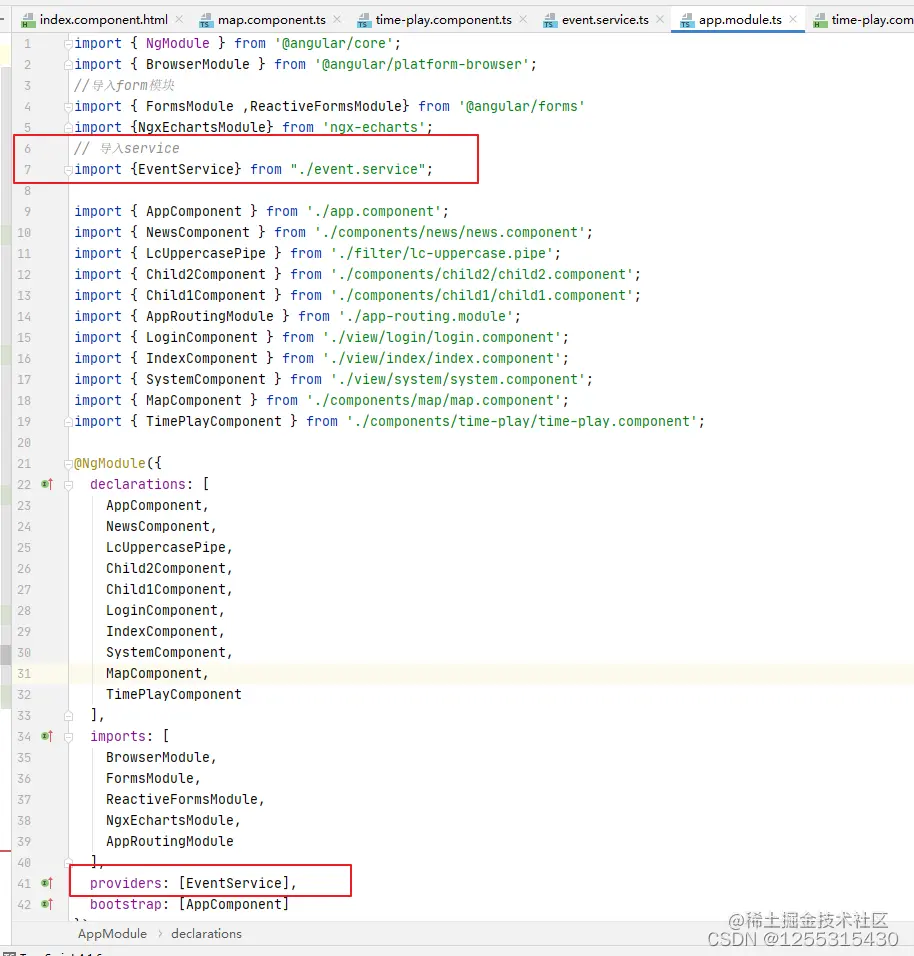Click the "./event.service" path string
914x956 pixels.
click(x=358, y=169)
